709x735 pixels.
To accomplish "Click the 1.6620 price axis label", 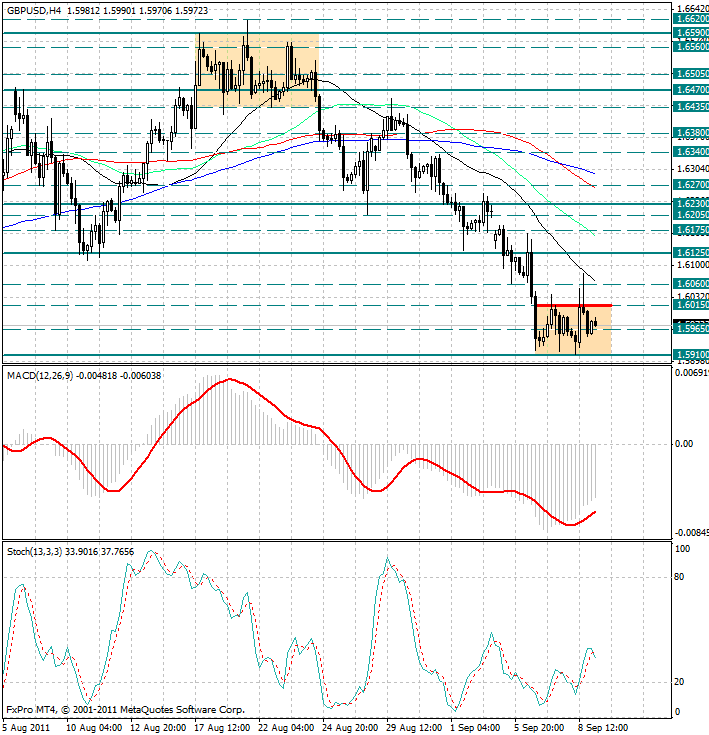I will click(x=691, y=18).
